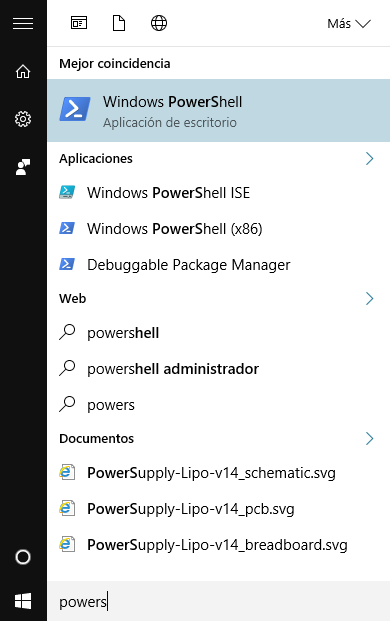Screen dimensions: 390x621
Task: Open the hamburger menu icon
Action: click(23, 24)
